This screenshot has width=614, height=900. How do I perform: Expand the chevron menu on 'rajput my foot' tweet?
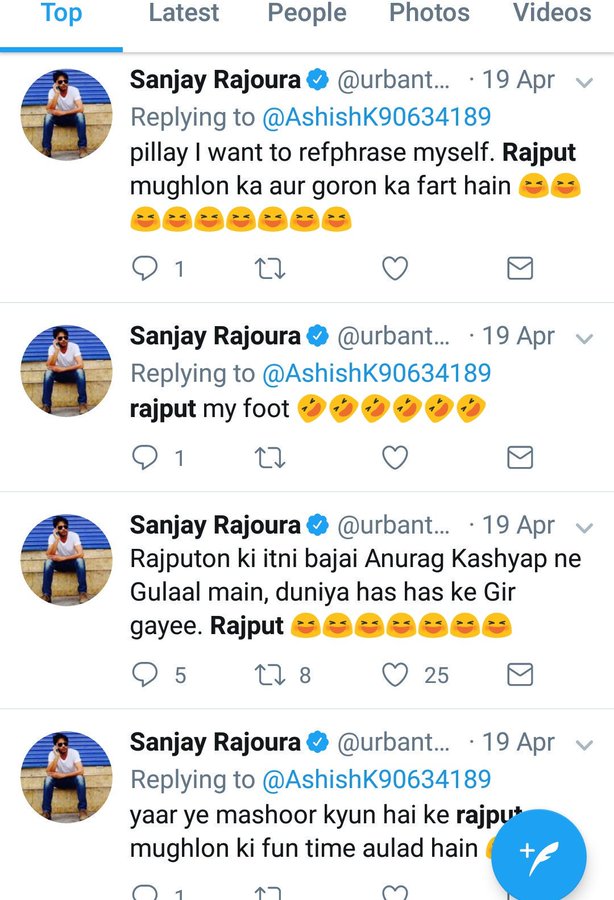coord(586,338)
